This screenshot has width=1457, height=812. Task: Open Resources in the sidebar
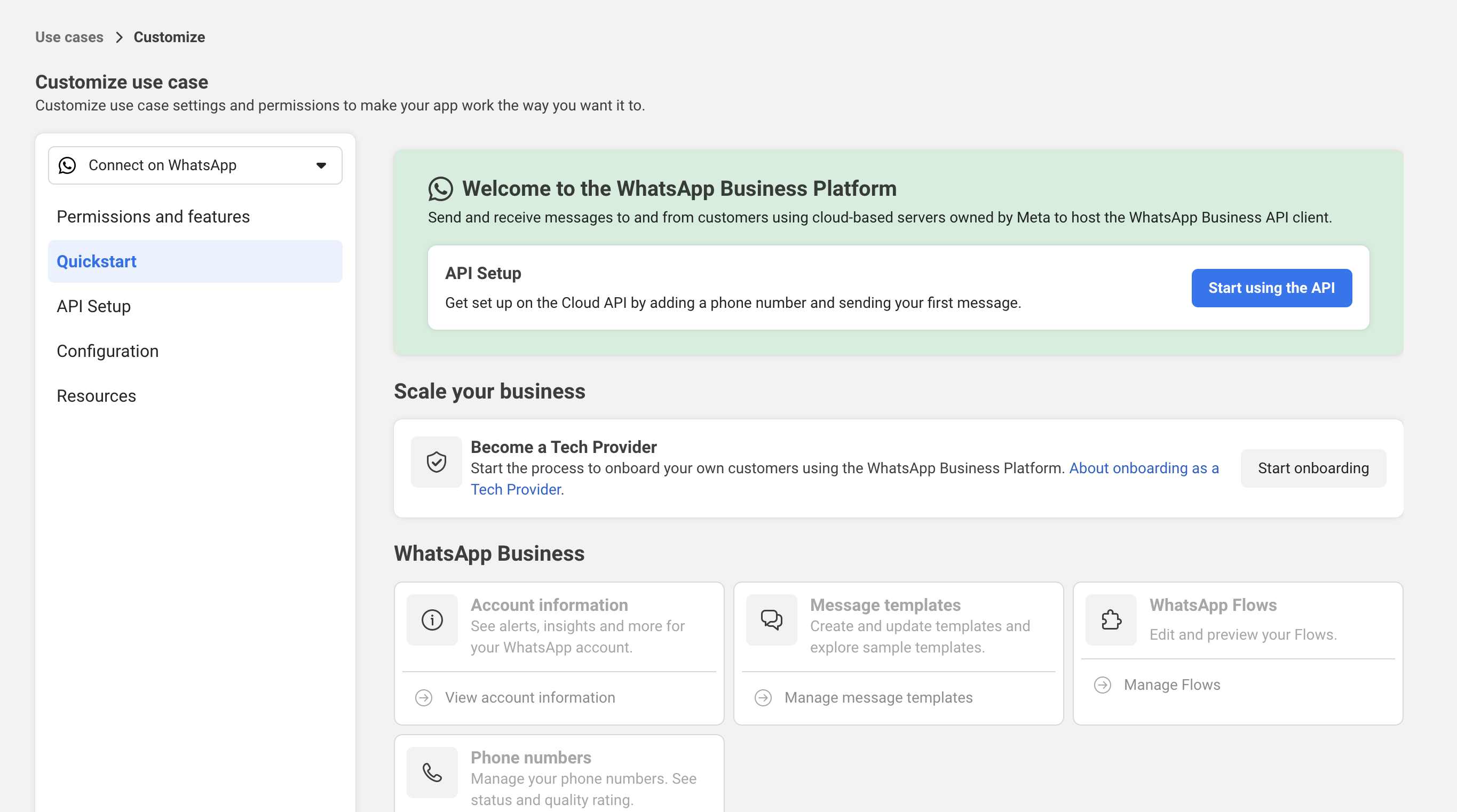pos(96,396)
